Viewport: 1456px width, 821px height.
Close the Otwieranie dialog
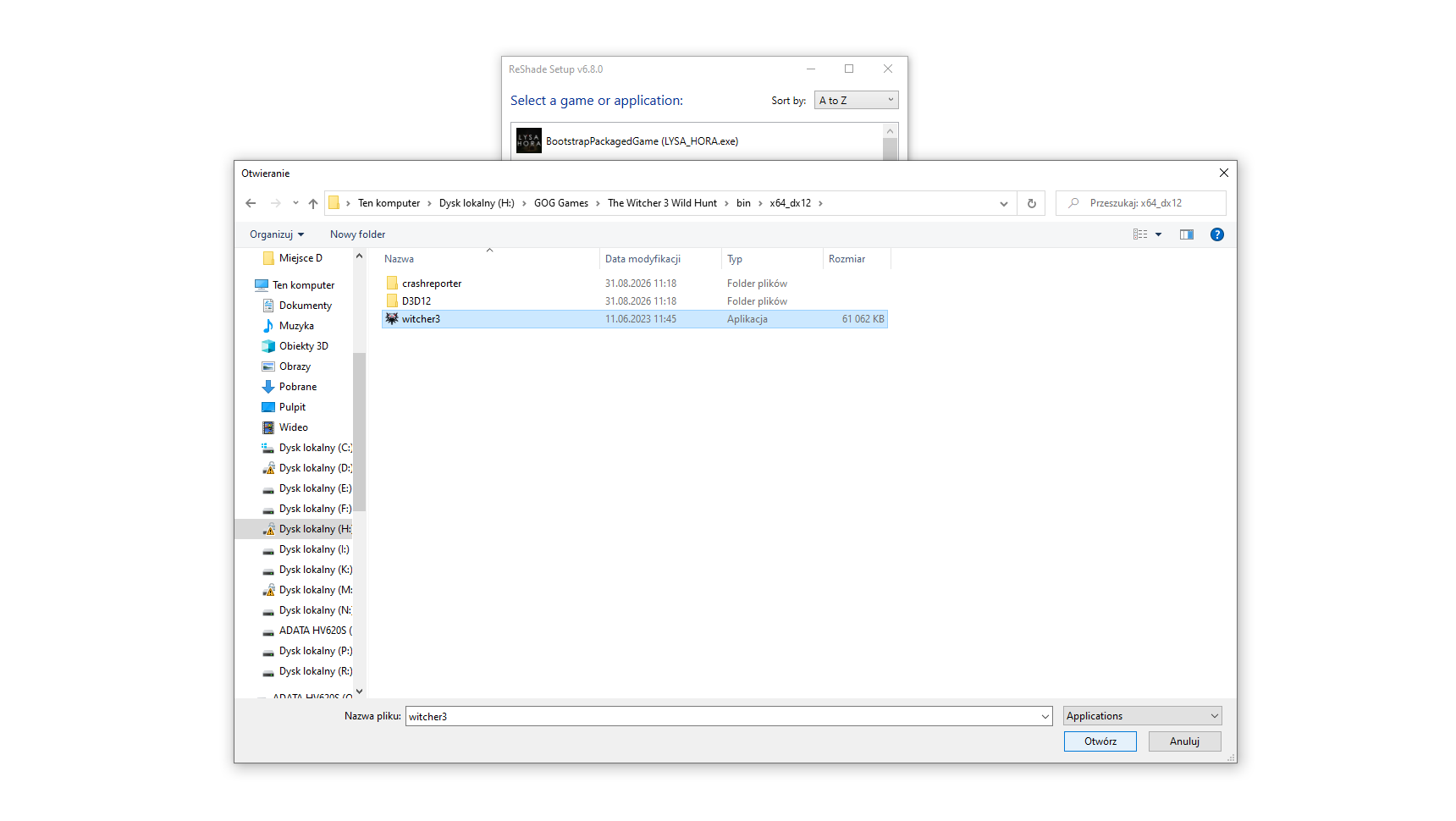tap(1223, 173)
